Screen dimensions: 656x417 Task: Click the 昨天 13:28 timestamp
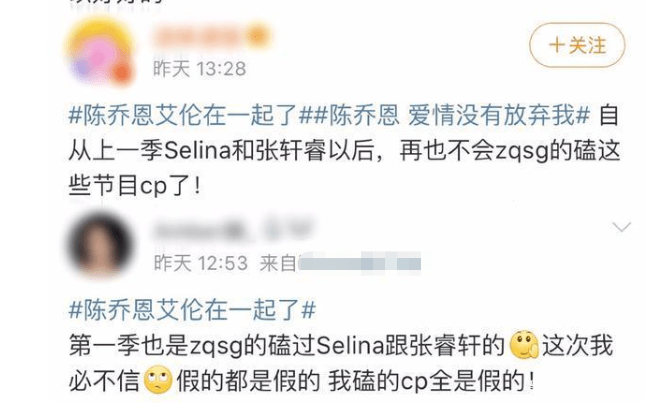pyautogui.click(x=200, y=69)
